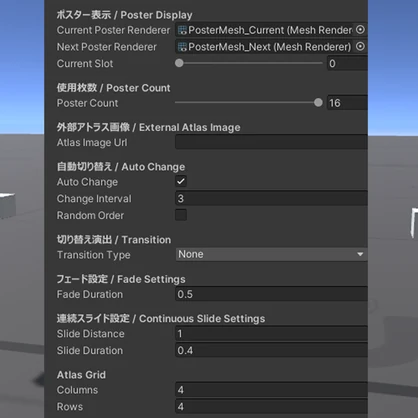Click the Transition Type label

(94, 255)
